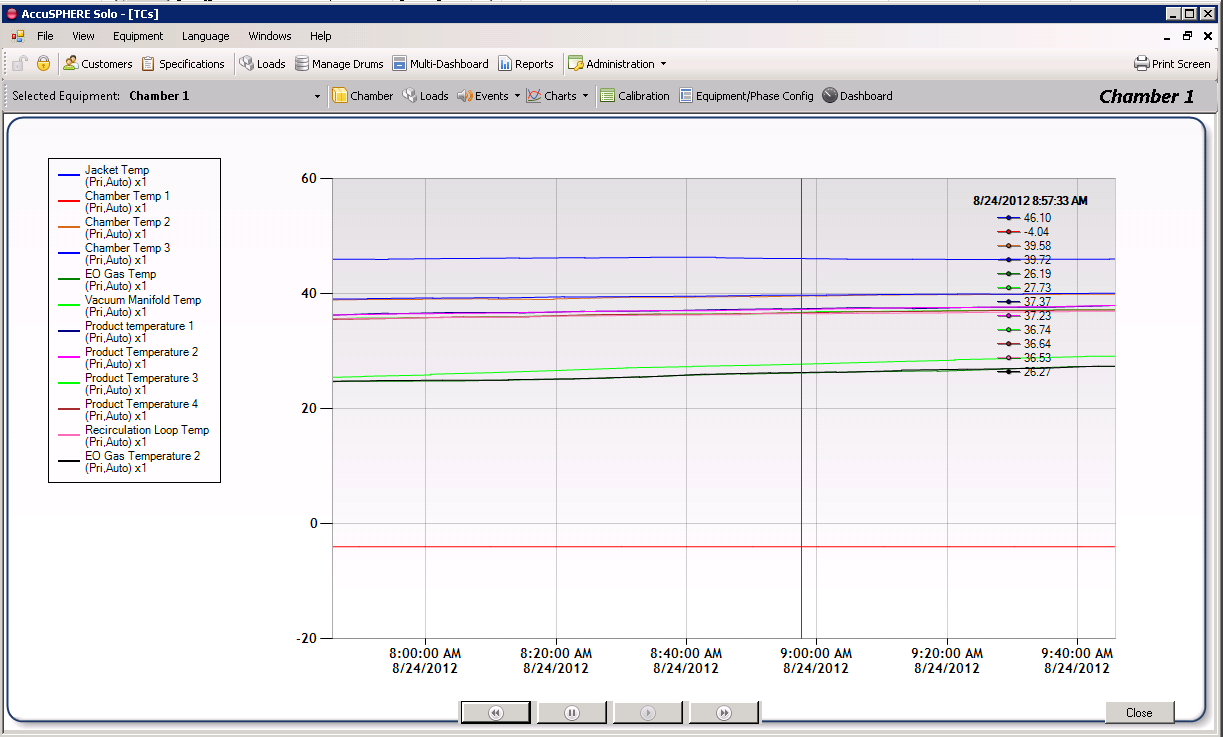Viewport: 1223px width, 737px height.
Task: Click the Manage Drums icon
Action: click(302, 64)
